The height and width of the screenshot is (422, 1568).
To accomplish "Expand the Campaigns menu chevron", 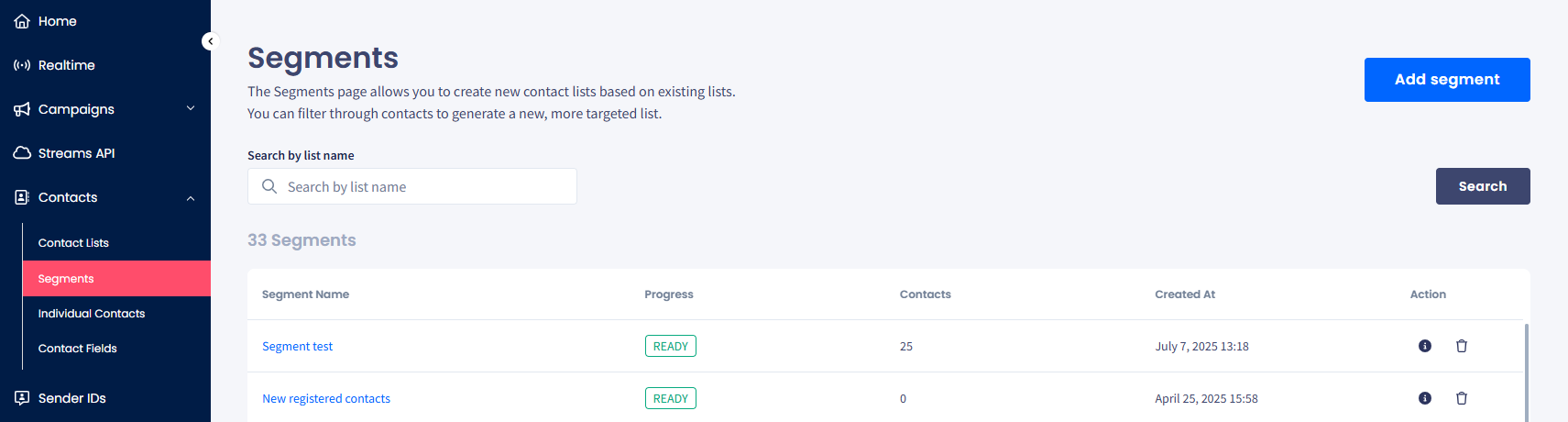I will (191, 108).
